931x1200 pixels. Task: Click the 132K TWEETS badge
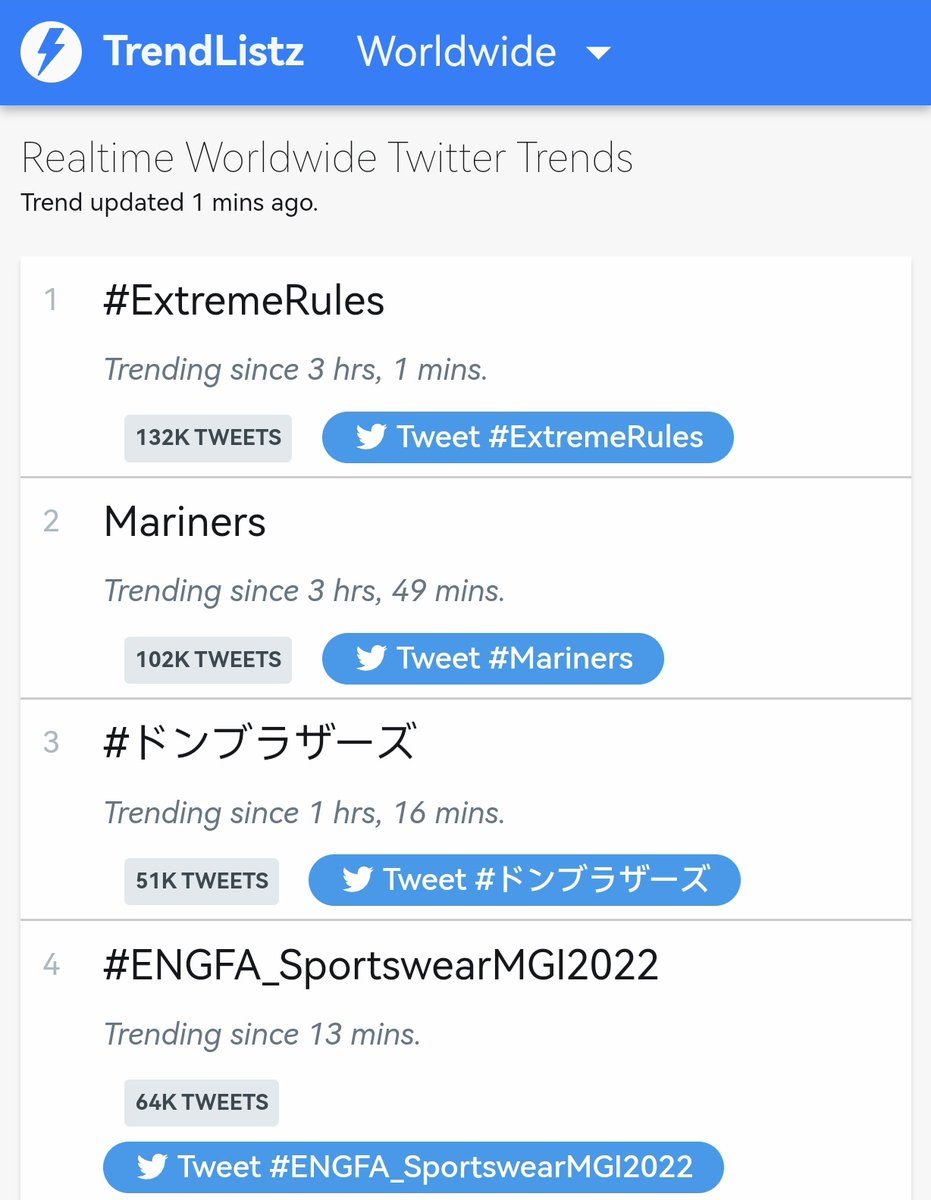coord(208,438)
